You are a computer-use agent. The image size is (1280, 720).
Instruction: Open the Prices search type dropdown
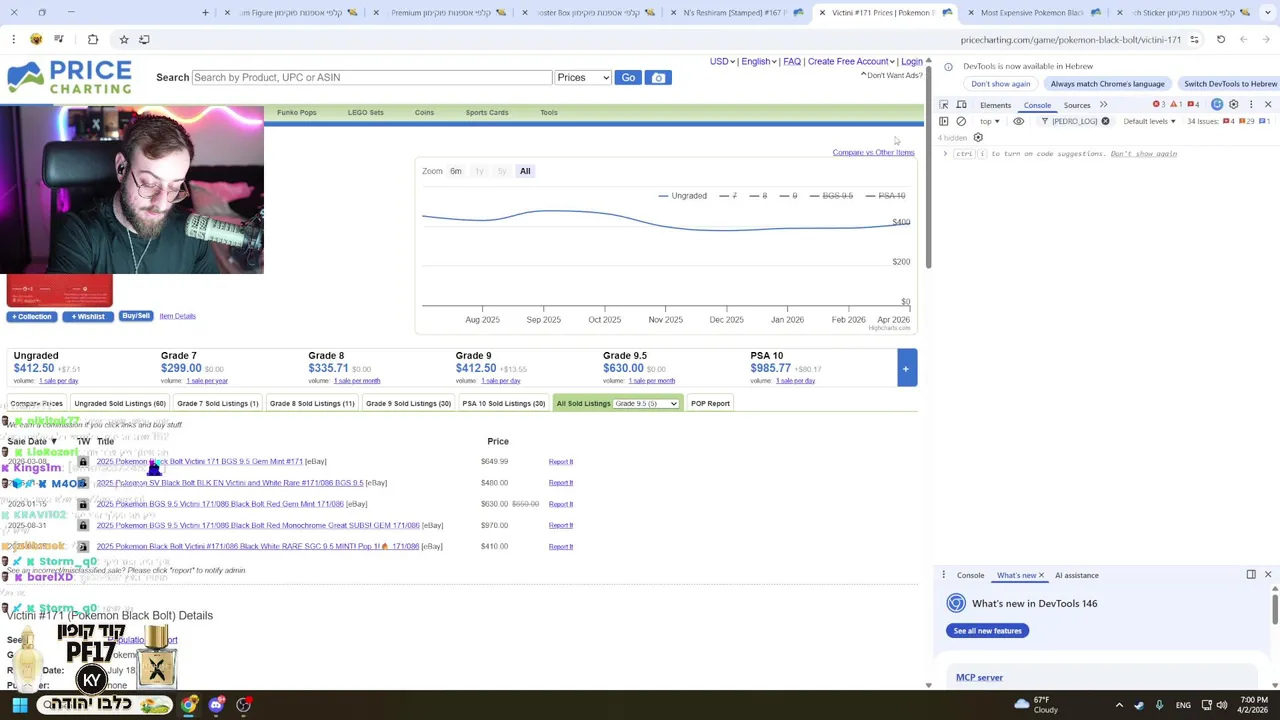583,78
